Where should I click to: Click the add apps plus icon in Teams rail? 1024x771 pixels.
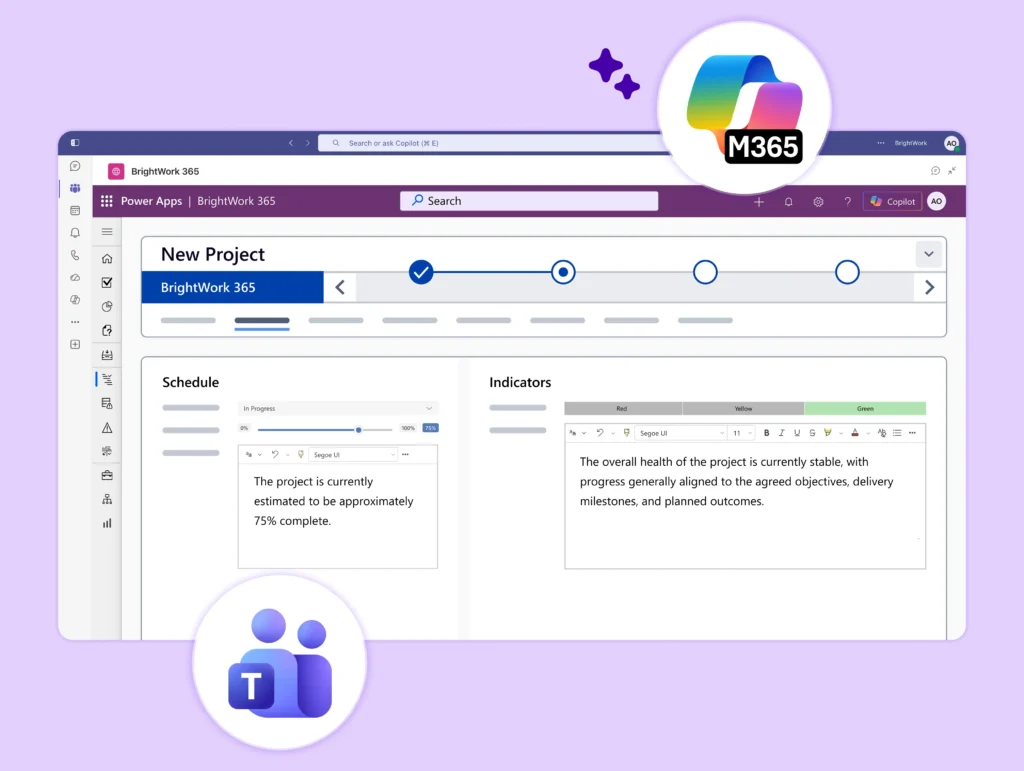pyautogui.click(x=75, y=344)
